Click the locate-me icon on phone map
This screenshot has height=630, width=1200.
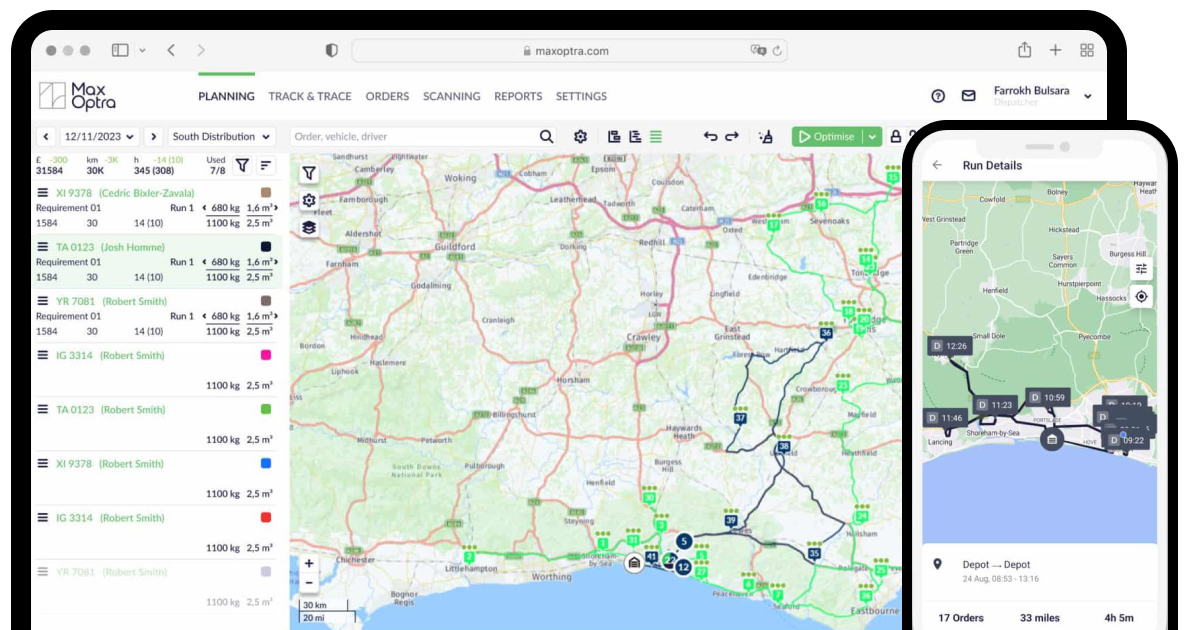pyautogui.click(x=1141, y=297)
